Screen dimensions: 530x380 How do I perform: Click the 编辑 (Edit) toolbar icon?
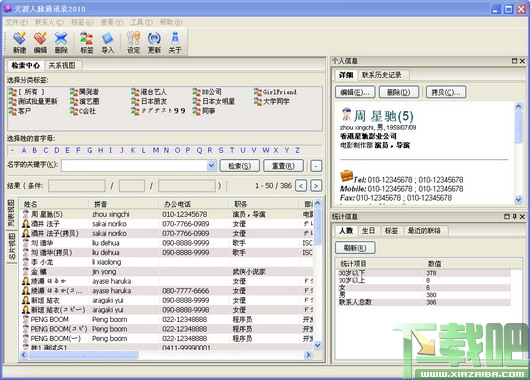[x=40, y=42]
